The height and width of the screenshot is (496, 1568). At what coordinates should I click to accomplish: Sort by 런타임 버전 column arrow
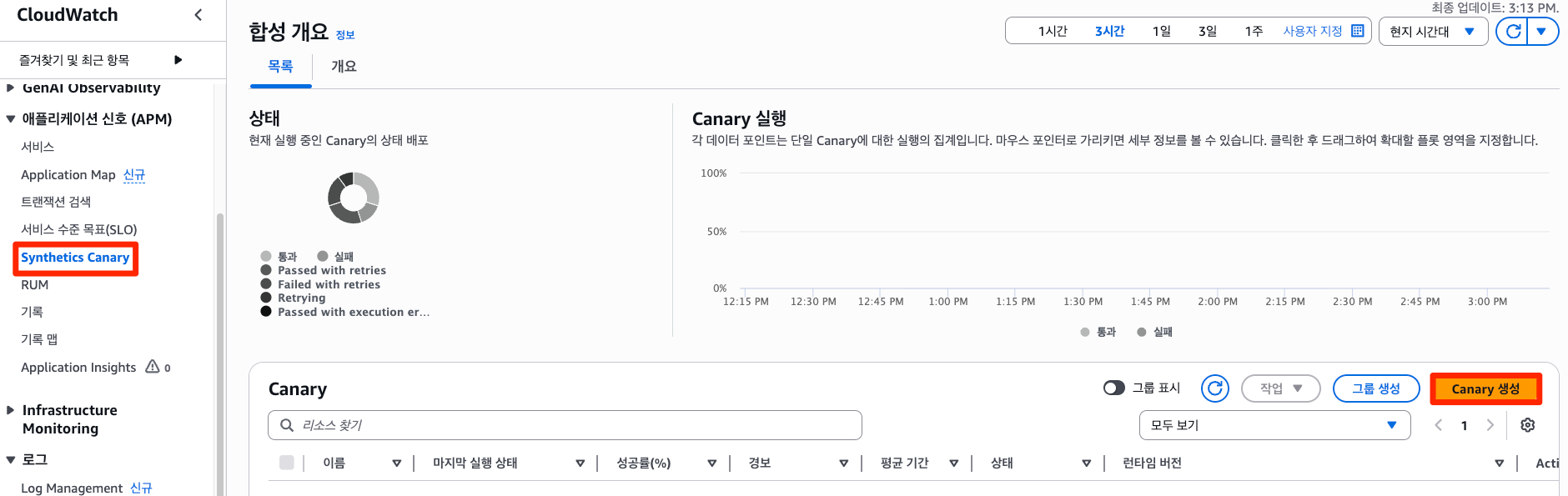click(x=1499, y=463)
